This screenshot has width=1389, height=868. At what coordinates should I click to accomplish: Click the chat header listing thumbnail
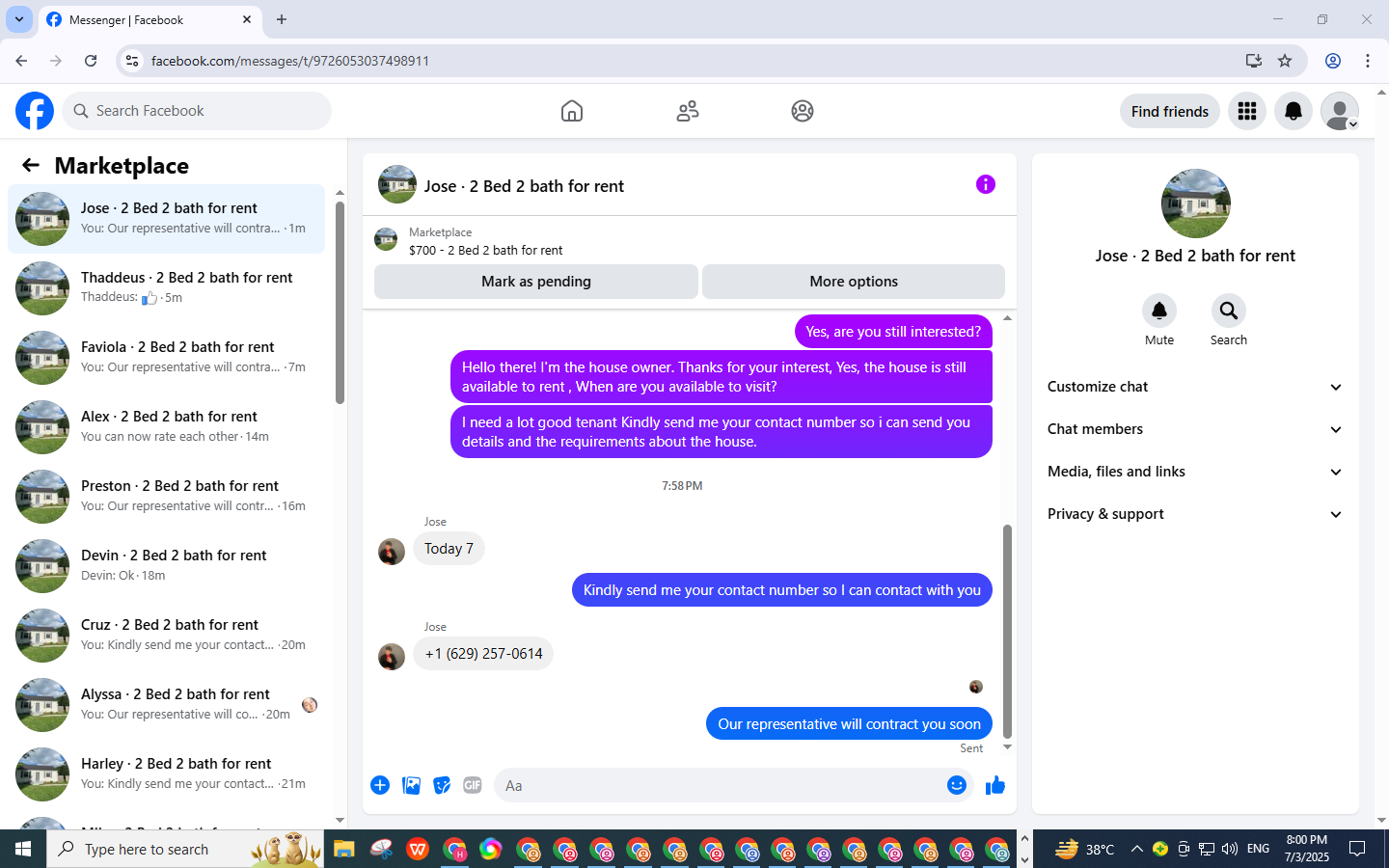[396, 184]
